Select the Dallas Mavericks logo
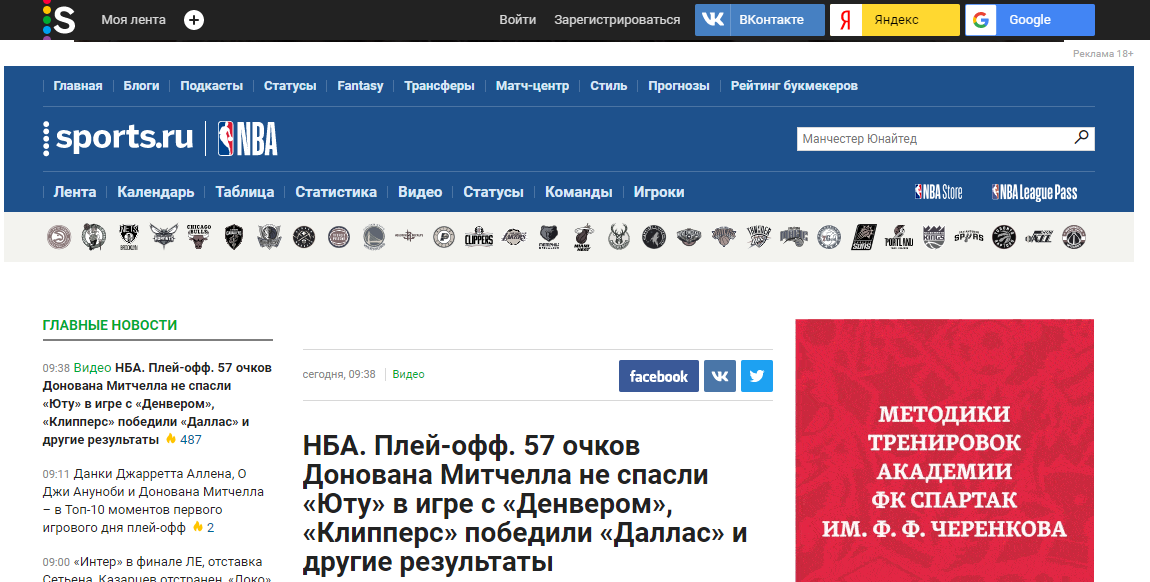 pos(269,237)
